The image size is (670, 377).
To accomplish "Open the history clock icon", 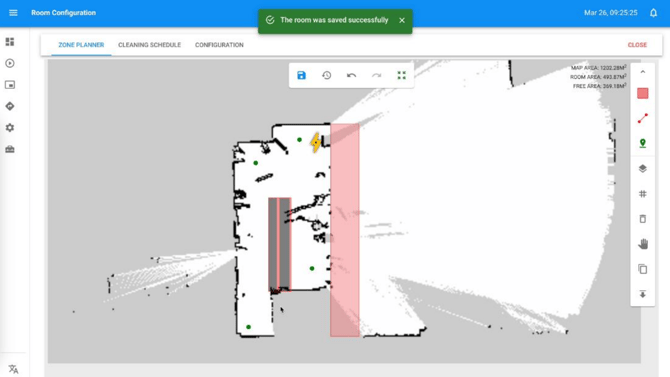I will (x=326, y=75).
